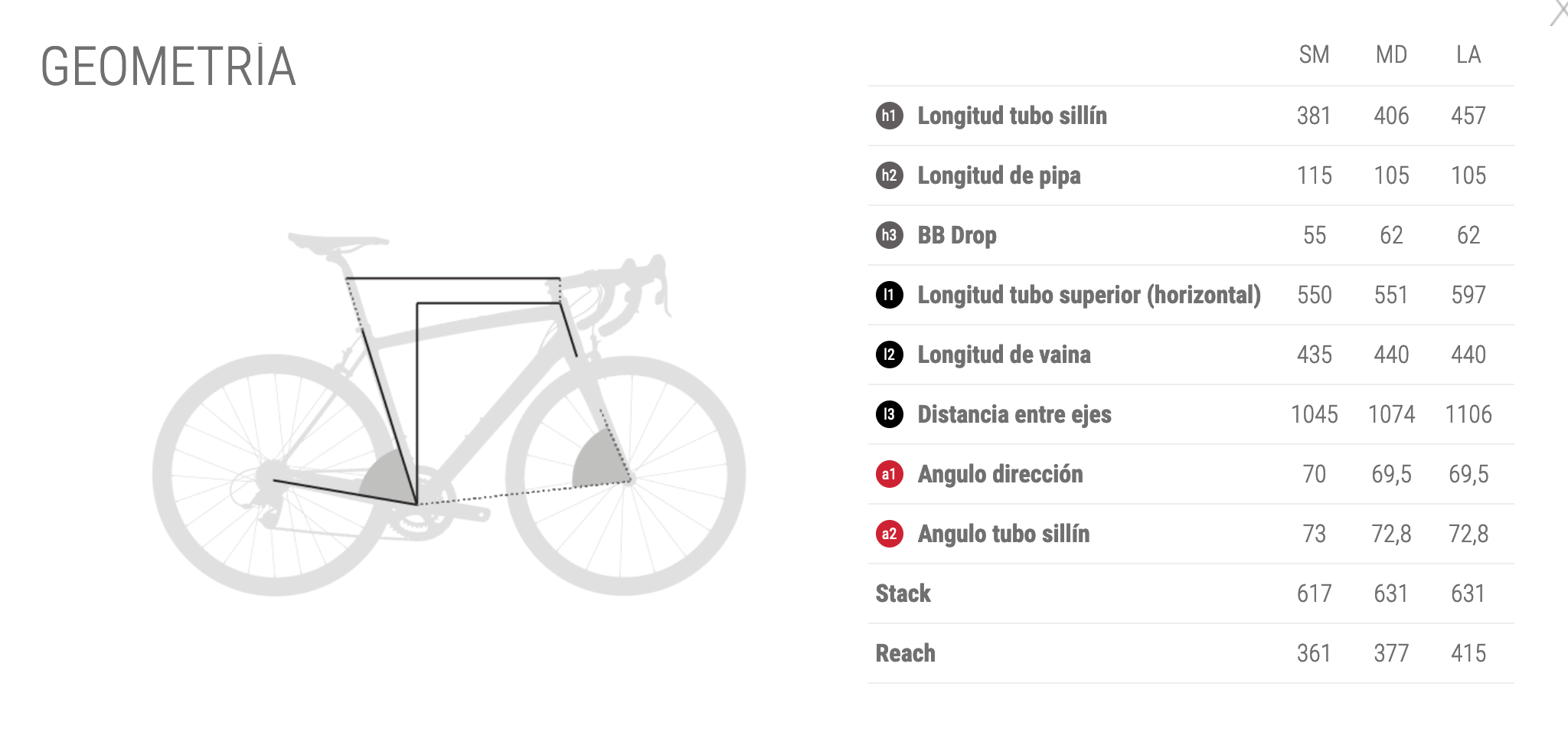Click the h3 BB Drop badge
The width and height of the screenshot is (1568, 729).
pyautogui.click(x=889, y=235)
